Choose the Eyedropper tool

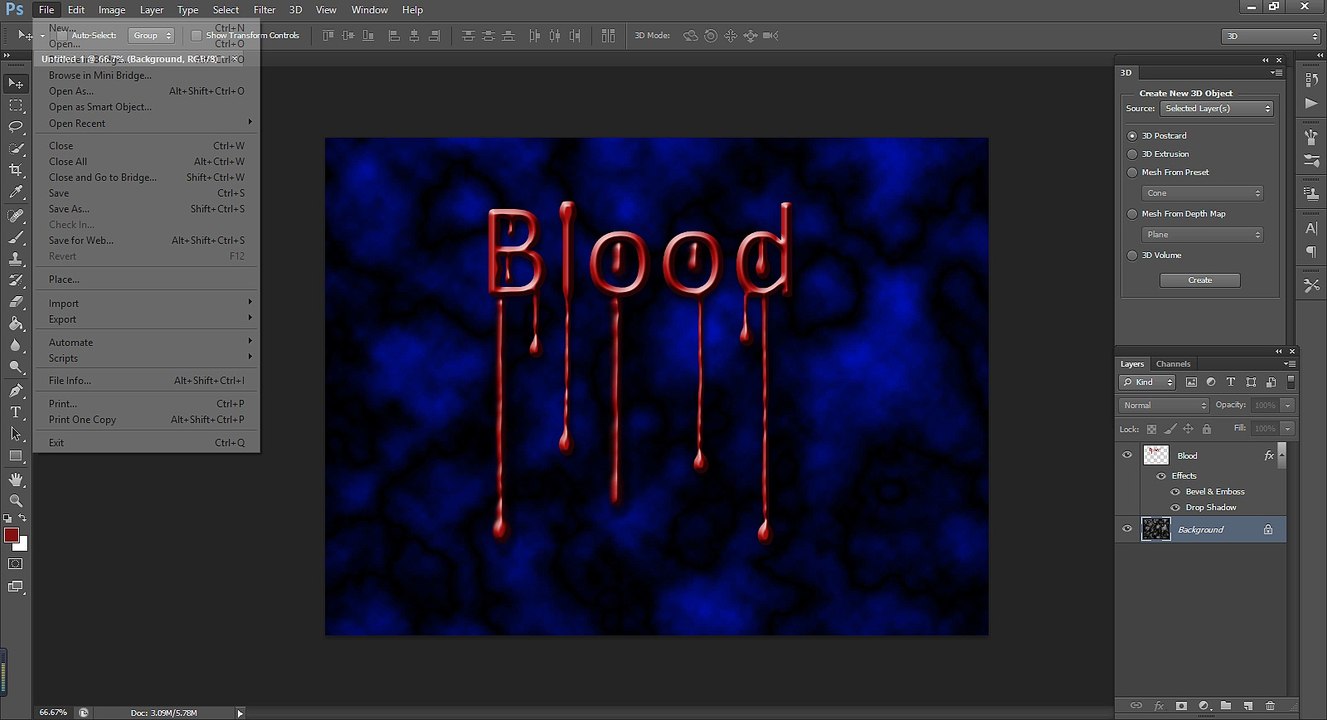pyautogui.click(x=16, y=192)
